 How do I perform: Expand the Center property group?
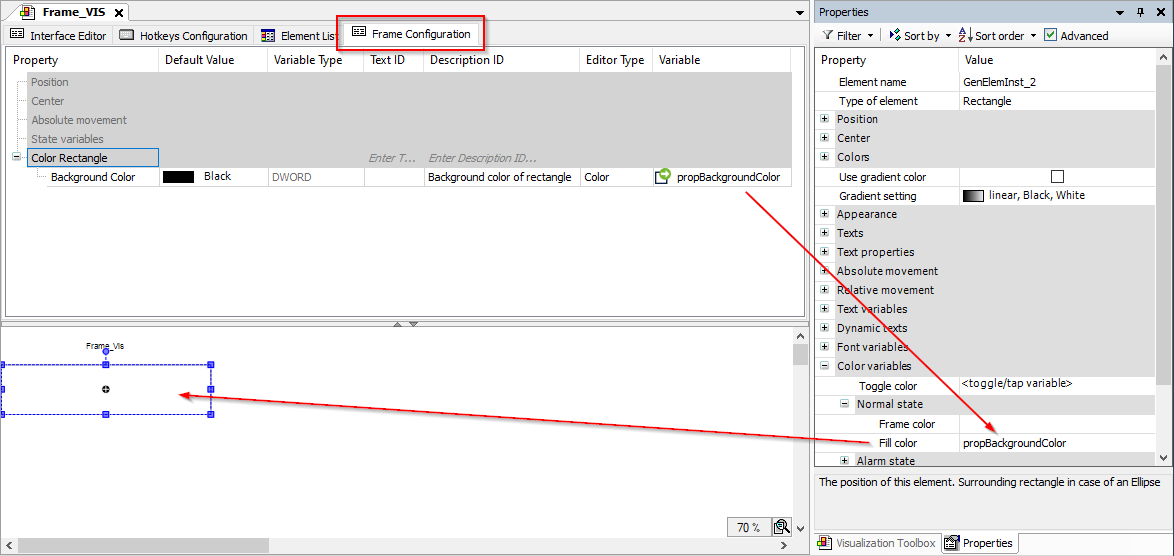pyautogui.click(x=825, y=138)
